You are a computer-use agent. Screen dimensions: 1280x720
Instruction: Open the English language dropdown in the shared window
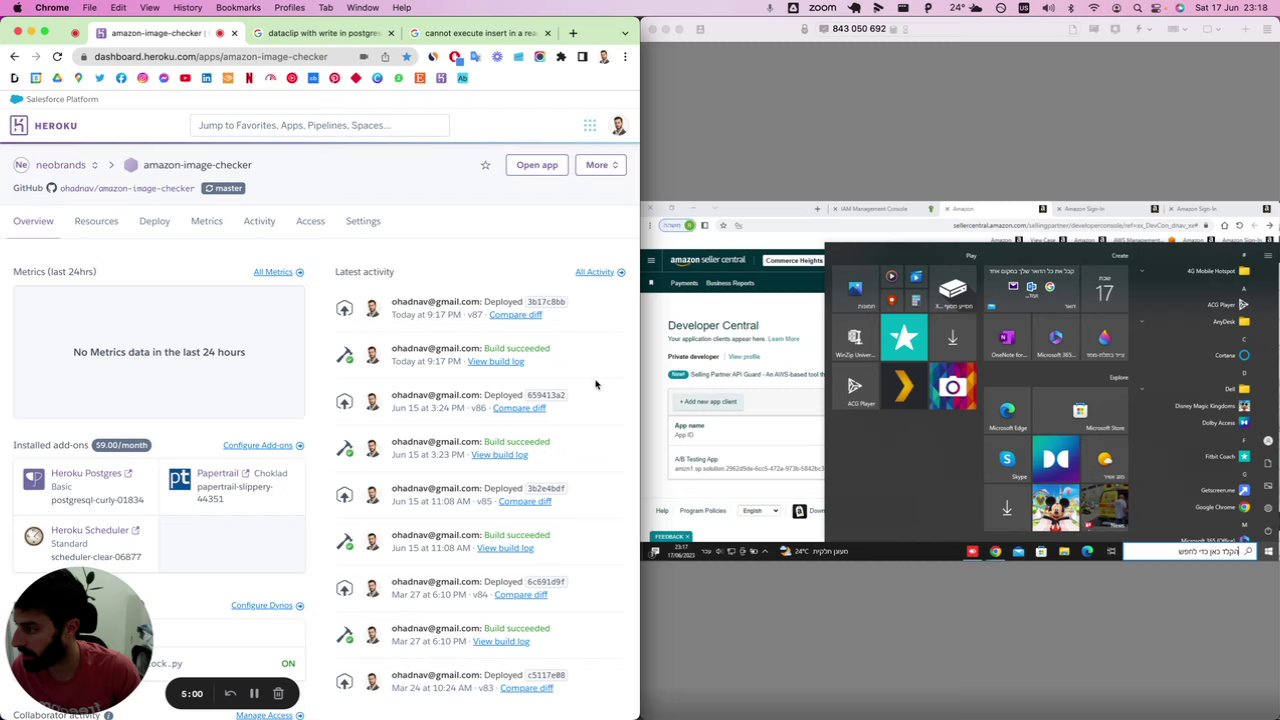pos(760,511)
